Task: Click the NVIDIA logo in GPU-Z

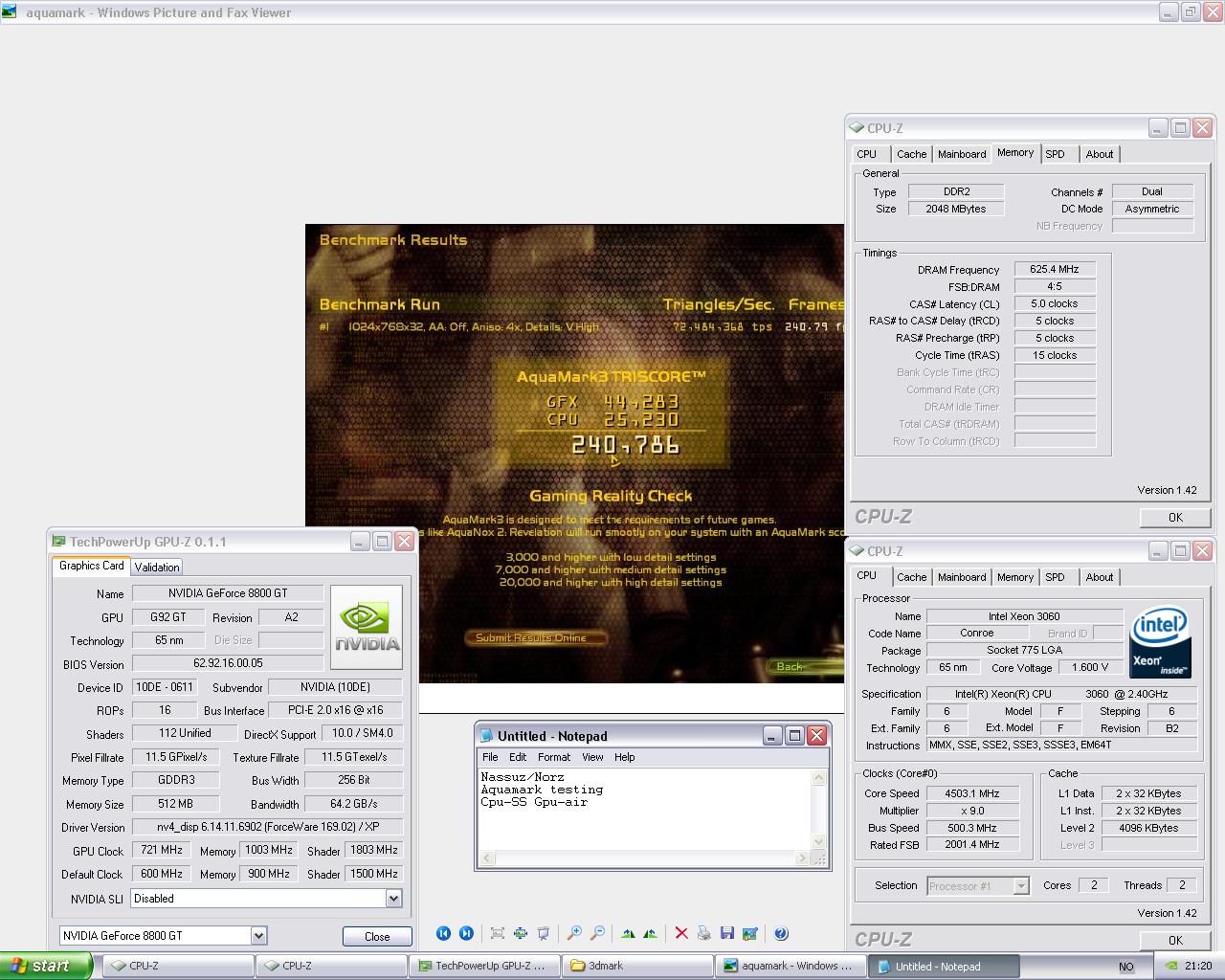Action: [x=367, y=627]
